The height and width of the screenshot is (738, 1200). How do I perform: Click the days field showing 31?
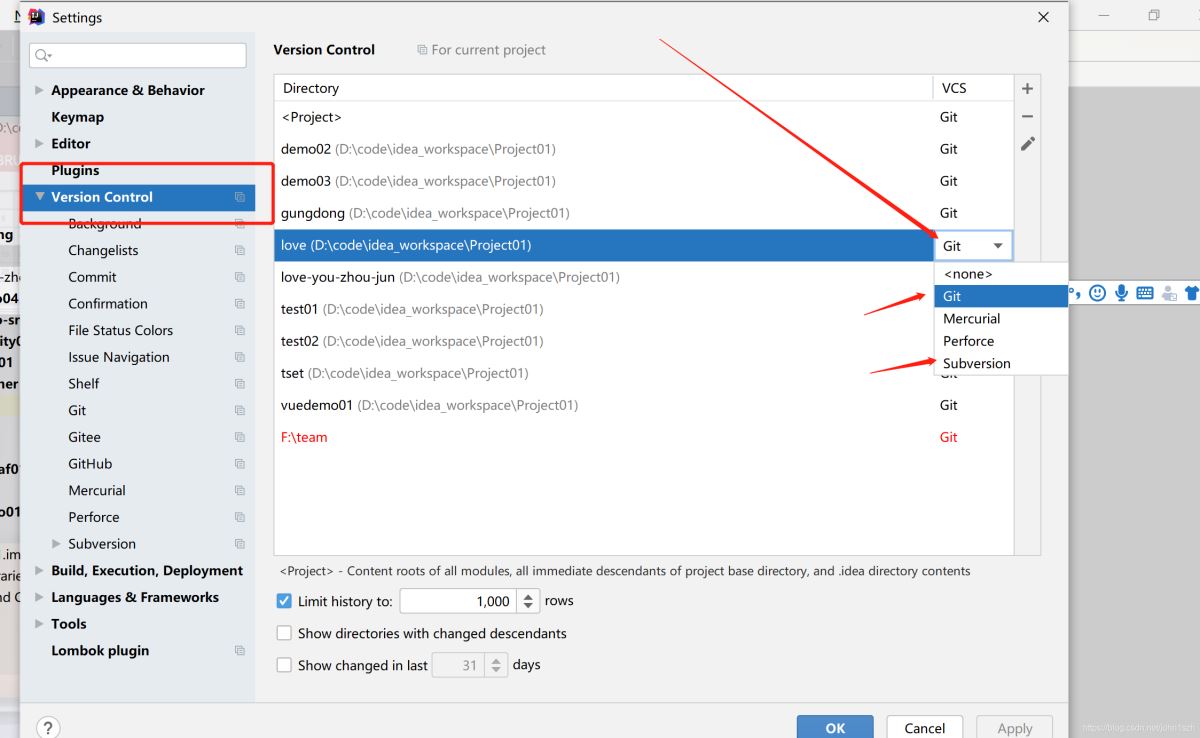pos(458,665)
